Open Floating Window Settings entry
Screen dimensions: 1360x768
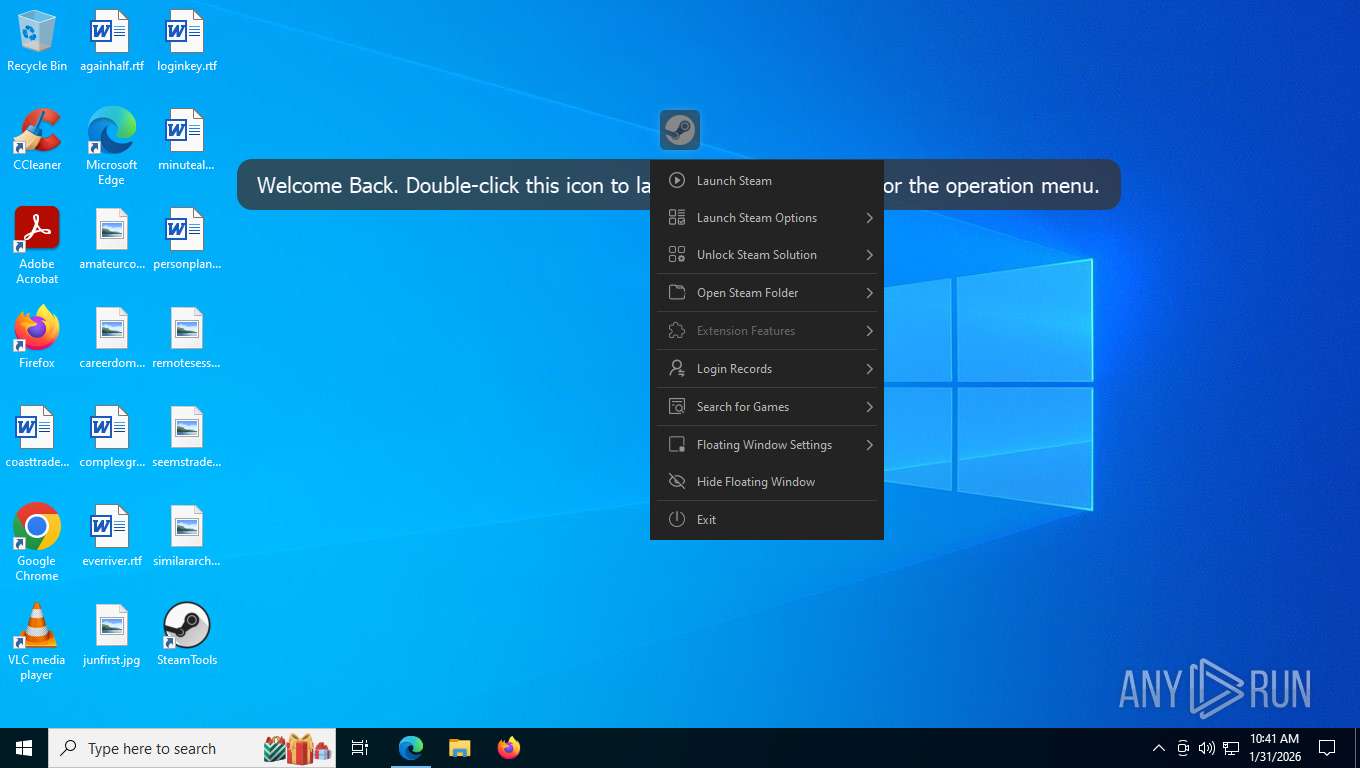click(767, 445)
